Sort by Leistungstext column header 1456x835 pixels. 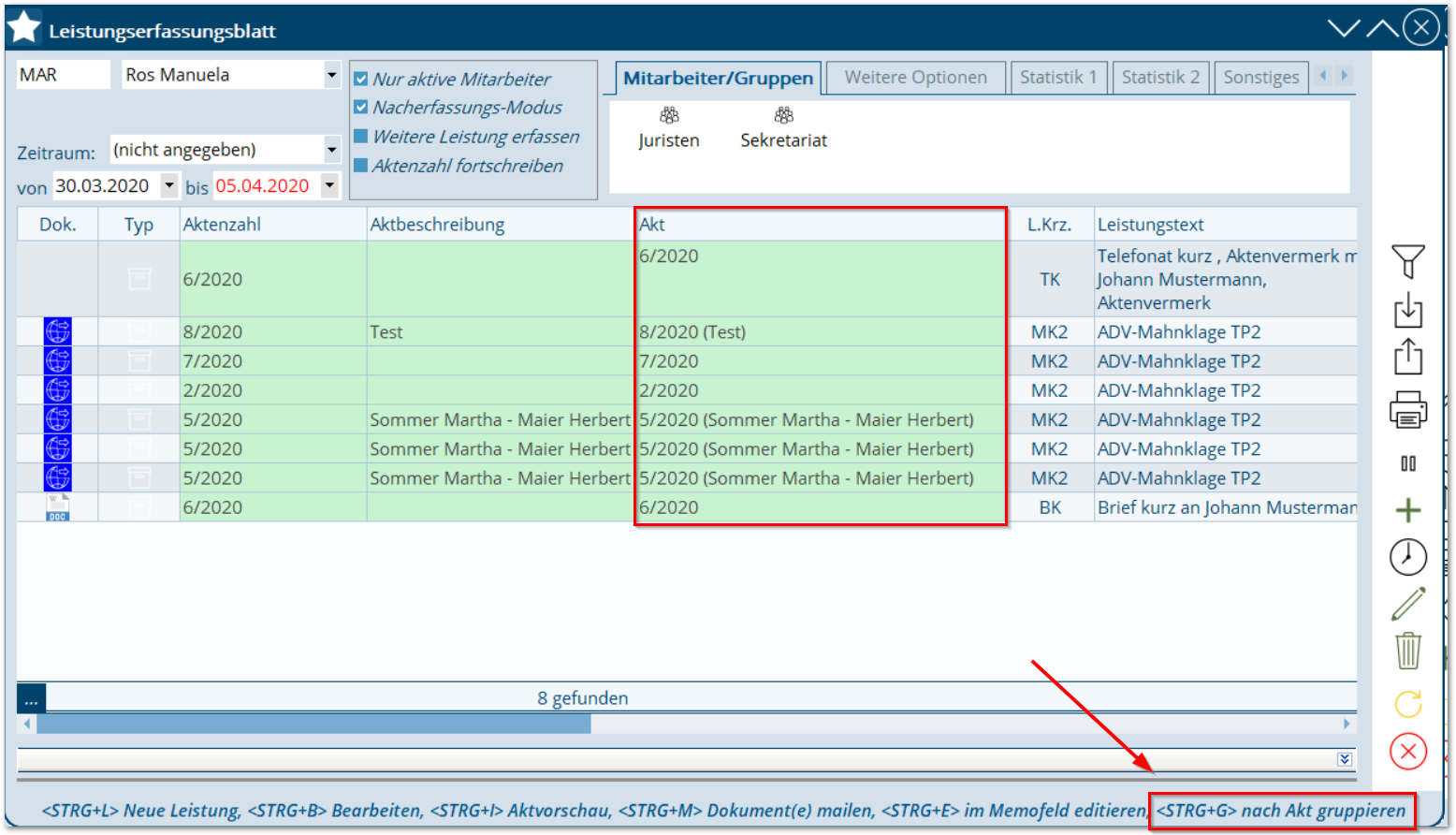click(x=1226, y=225)
